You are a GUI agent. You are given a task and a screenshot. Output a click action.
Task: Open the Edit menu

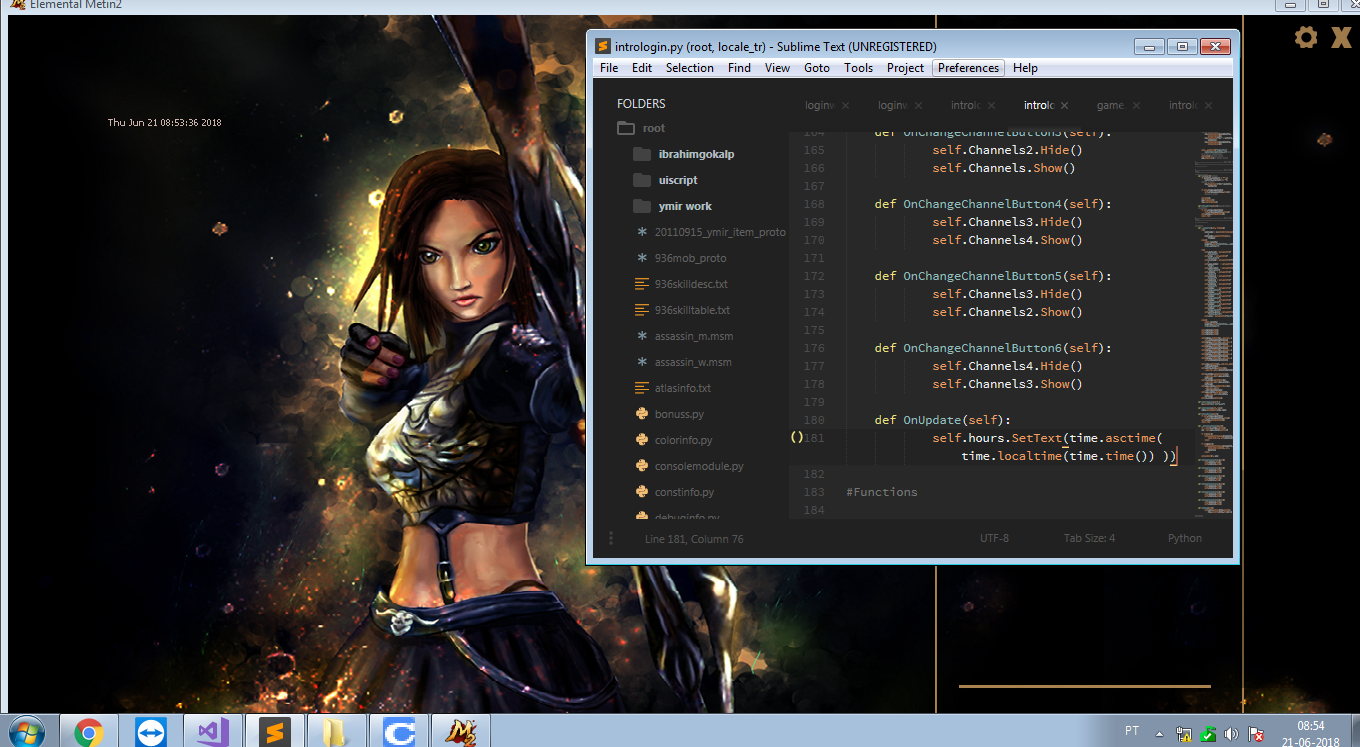[x=642, y=68]
